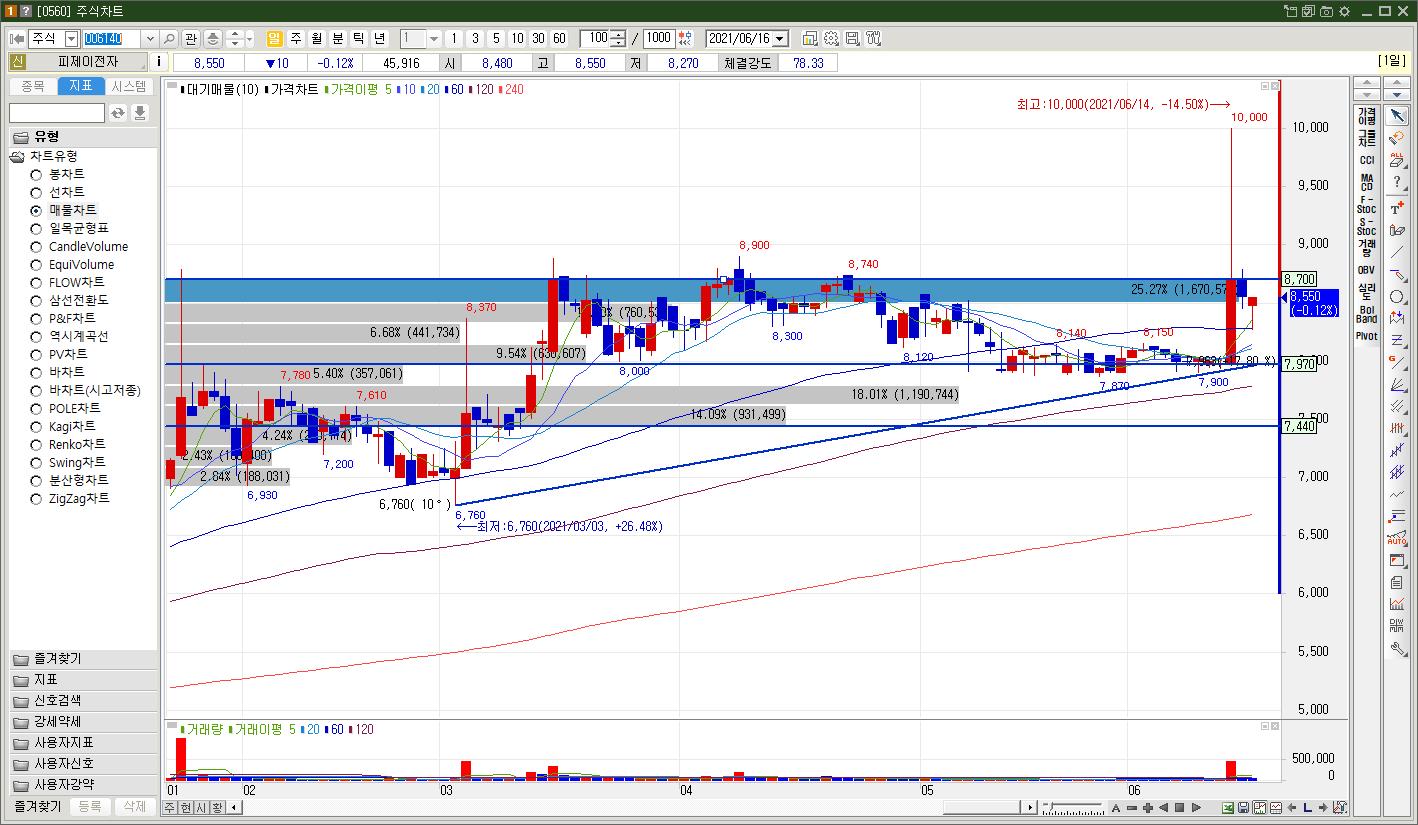1418x825 pixels.
Task: Open the stock code history dropdown
Action: coord(150,39)
